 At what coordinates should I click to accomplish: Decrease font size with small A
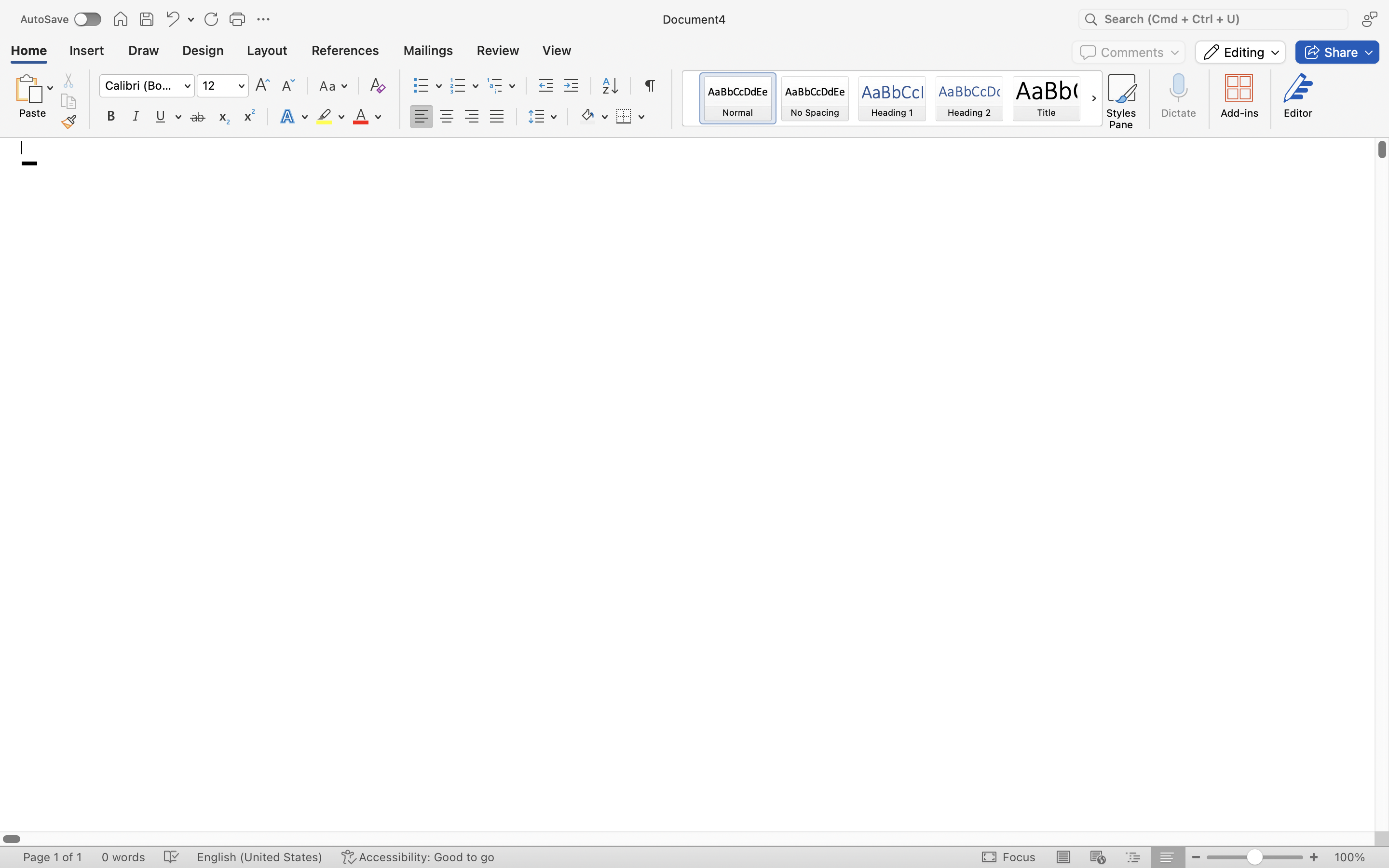click(x=288, y=85)
